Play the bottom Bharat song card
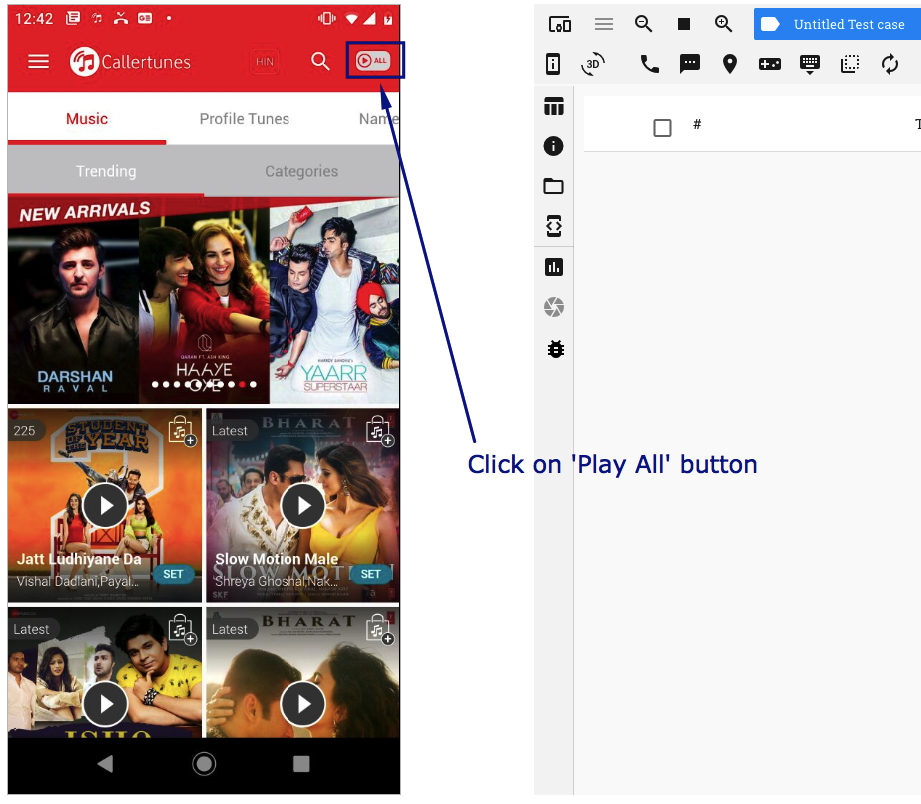 [303, 704]
